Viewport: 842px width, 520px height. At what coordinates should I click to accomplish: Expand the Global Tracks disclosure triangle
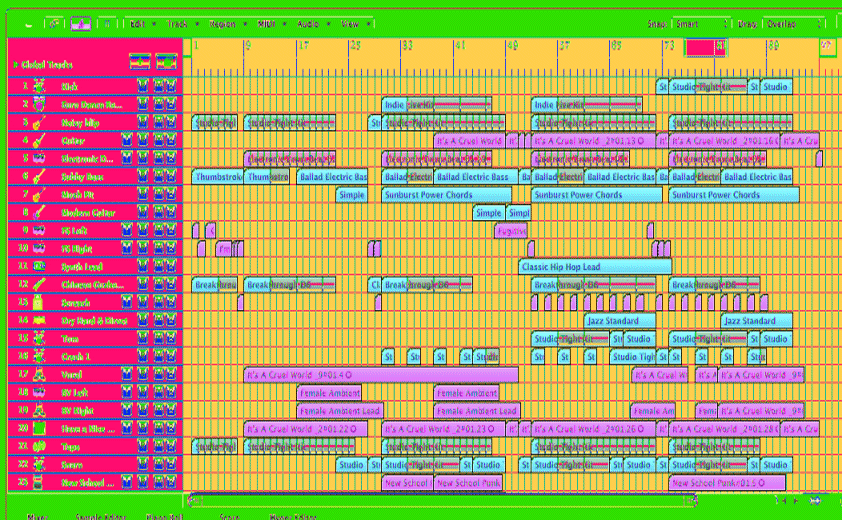(x=14, y=65)
